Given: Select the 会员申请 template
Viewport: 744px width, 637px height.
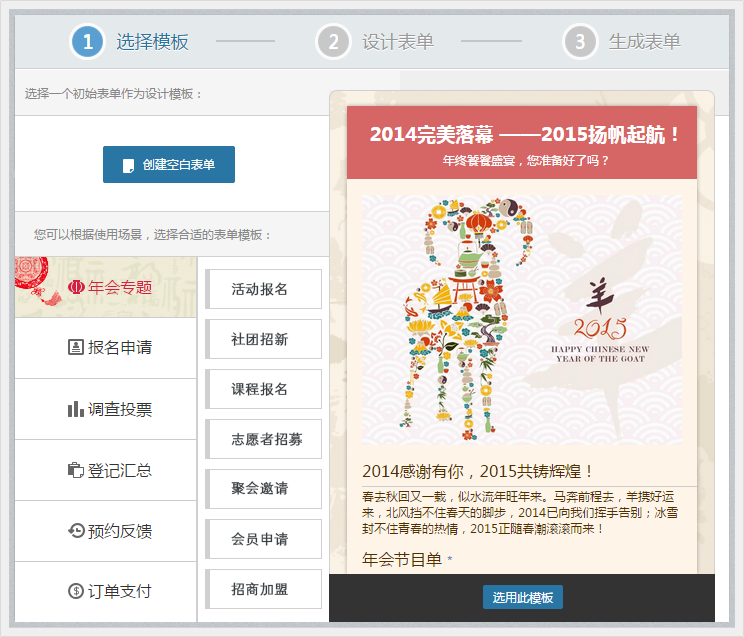Looking at the screenshot, I should click(264, 539).
